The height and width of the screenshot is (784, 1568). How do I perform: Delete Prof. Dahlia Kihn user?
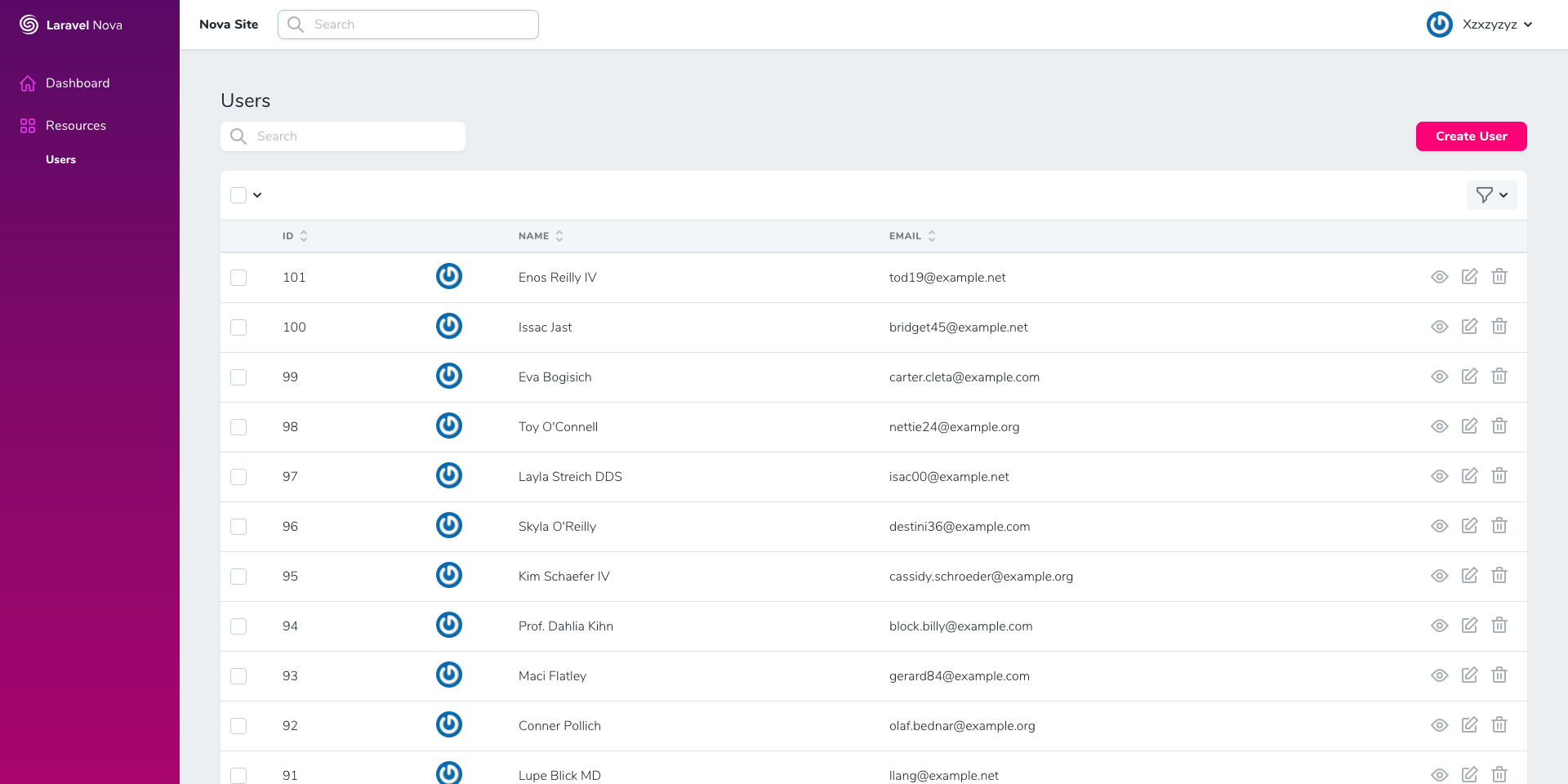point(1499,625)
